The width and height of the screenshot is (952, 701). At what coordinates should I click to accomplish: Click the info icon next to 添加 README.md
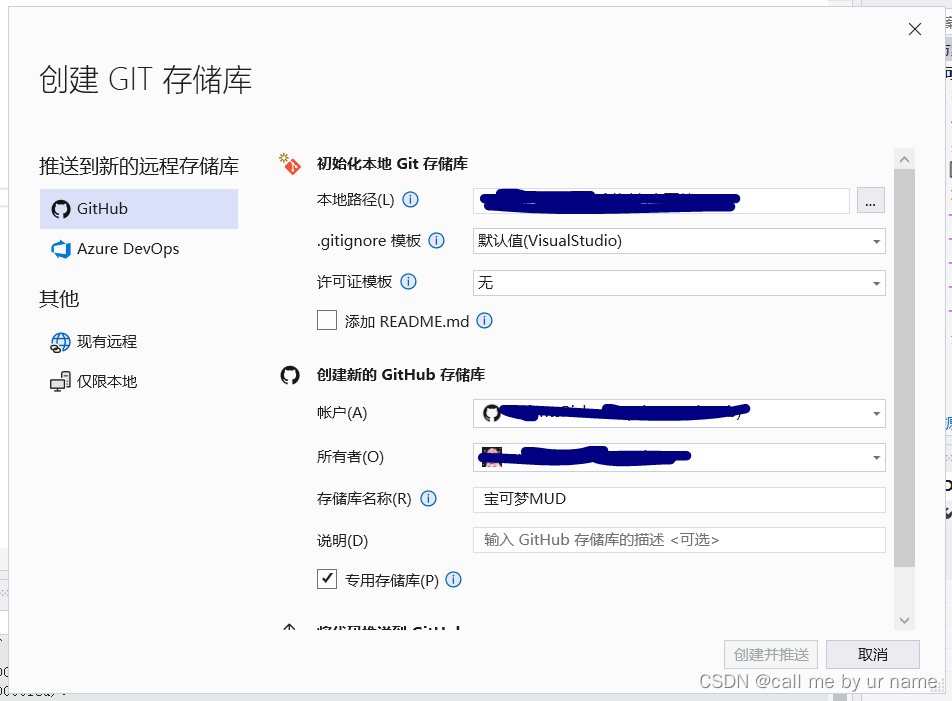[x=485, y=320]
